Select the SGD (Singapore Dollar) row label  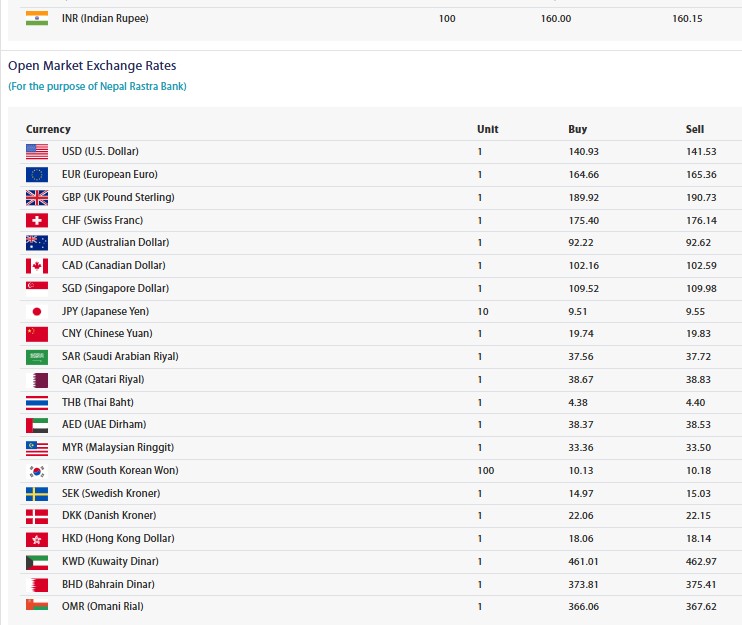click(115, 289)
